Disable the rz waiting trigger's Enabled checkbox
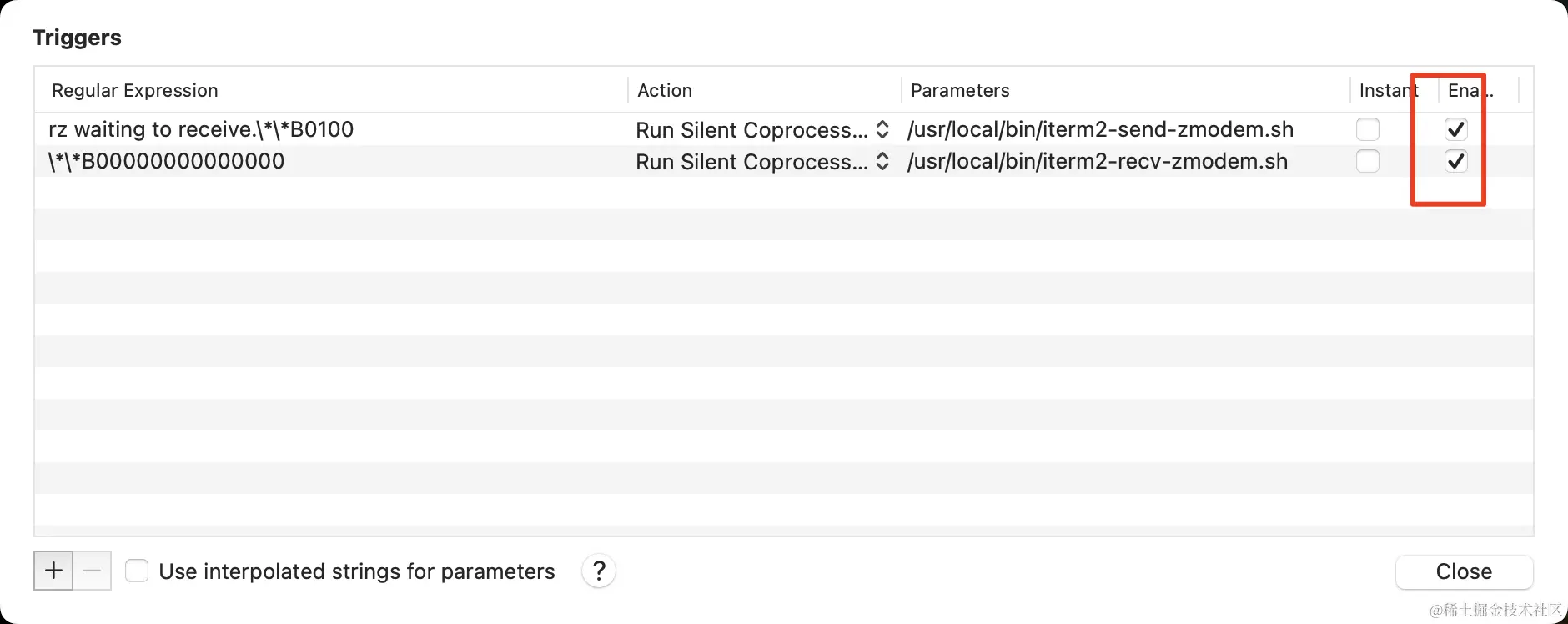Image resolution: width=1568 pixels, height=624 pixels. click(x=1455, y=129)
